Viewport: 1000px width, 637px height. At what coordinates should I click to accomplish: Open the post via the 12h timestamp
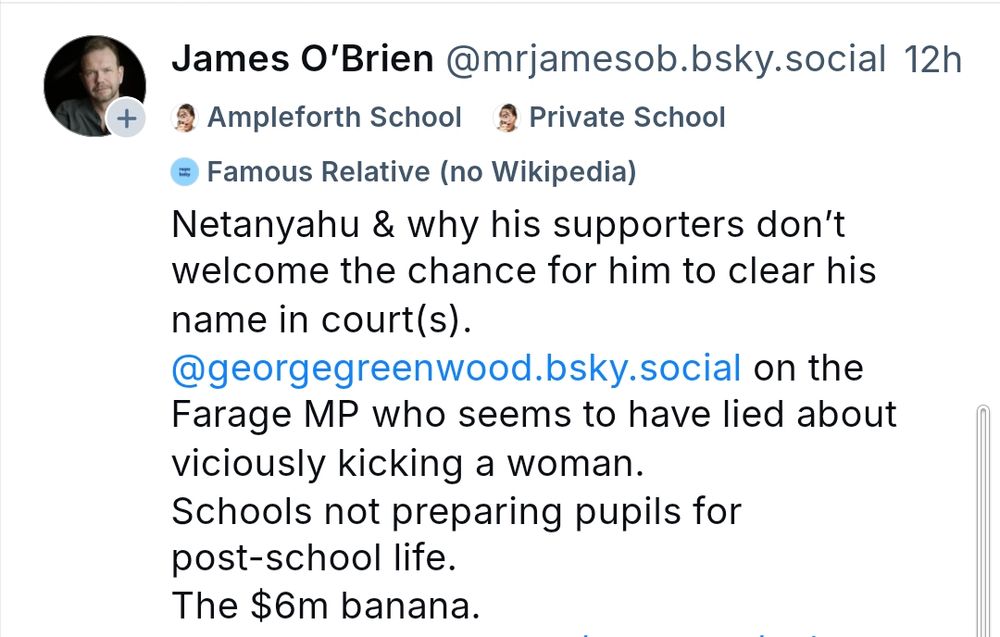click(x=932, y=60)
